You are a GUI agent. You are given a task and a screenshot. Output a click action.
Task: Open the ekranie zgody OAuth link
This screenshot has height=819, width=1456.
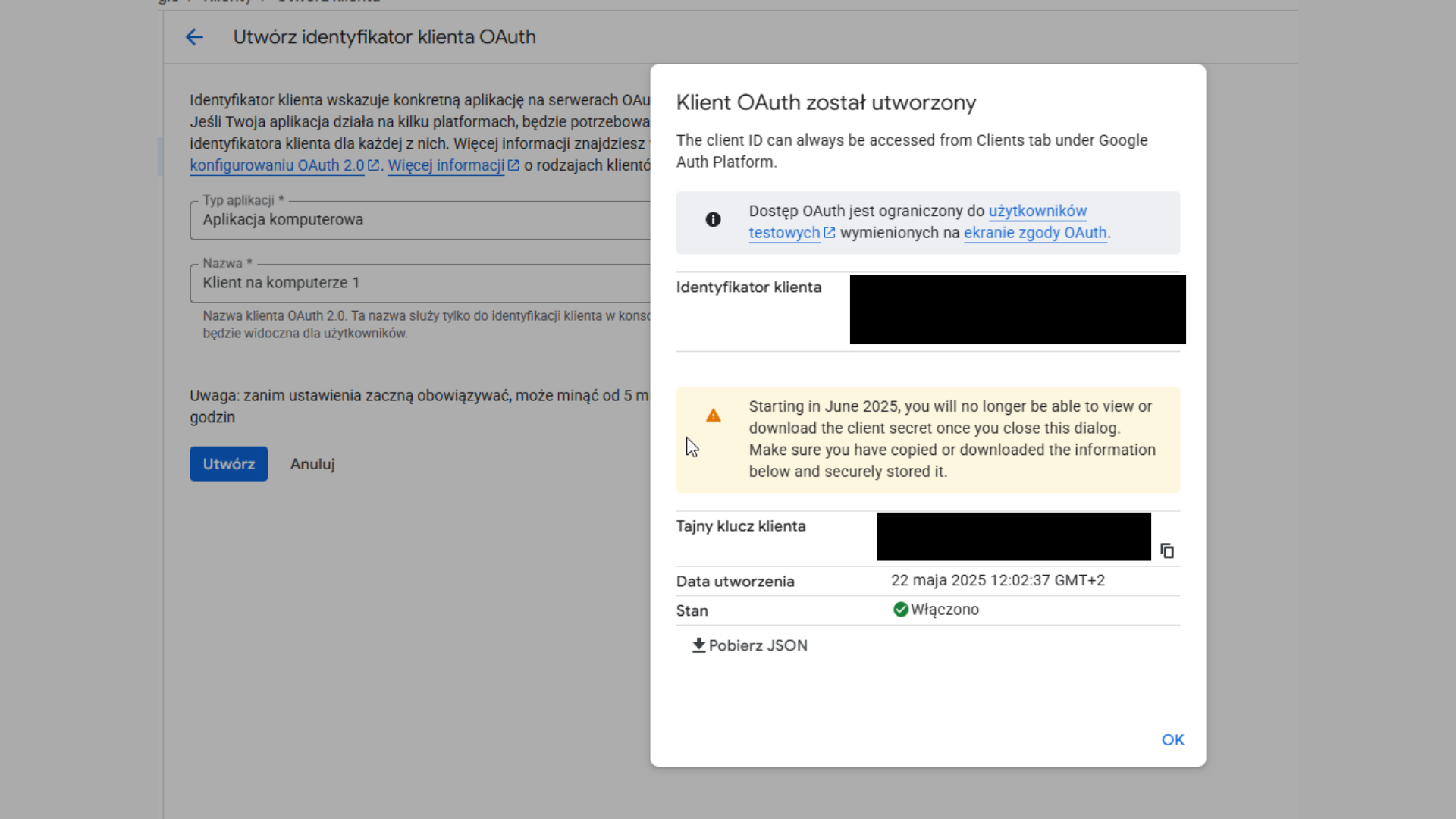(x=1035, y=233)
